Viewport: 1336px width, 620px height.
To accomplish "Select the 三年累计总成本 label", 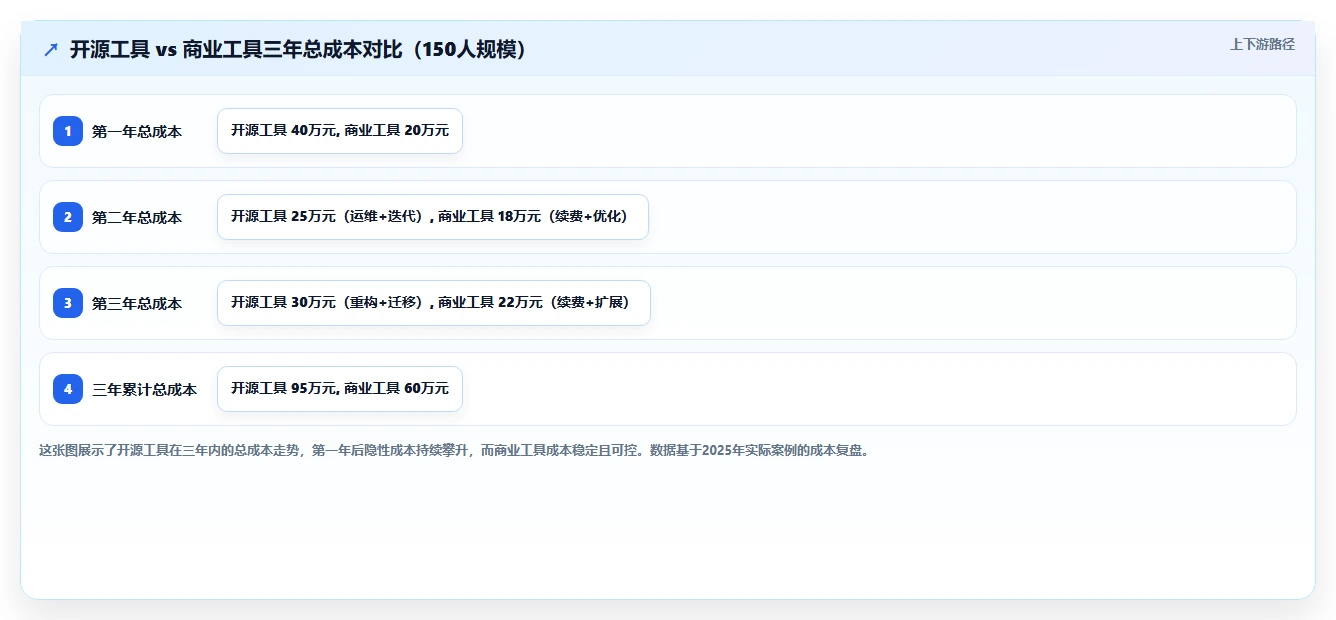I will tap(145, 389).
